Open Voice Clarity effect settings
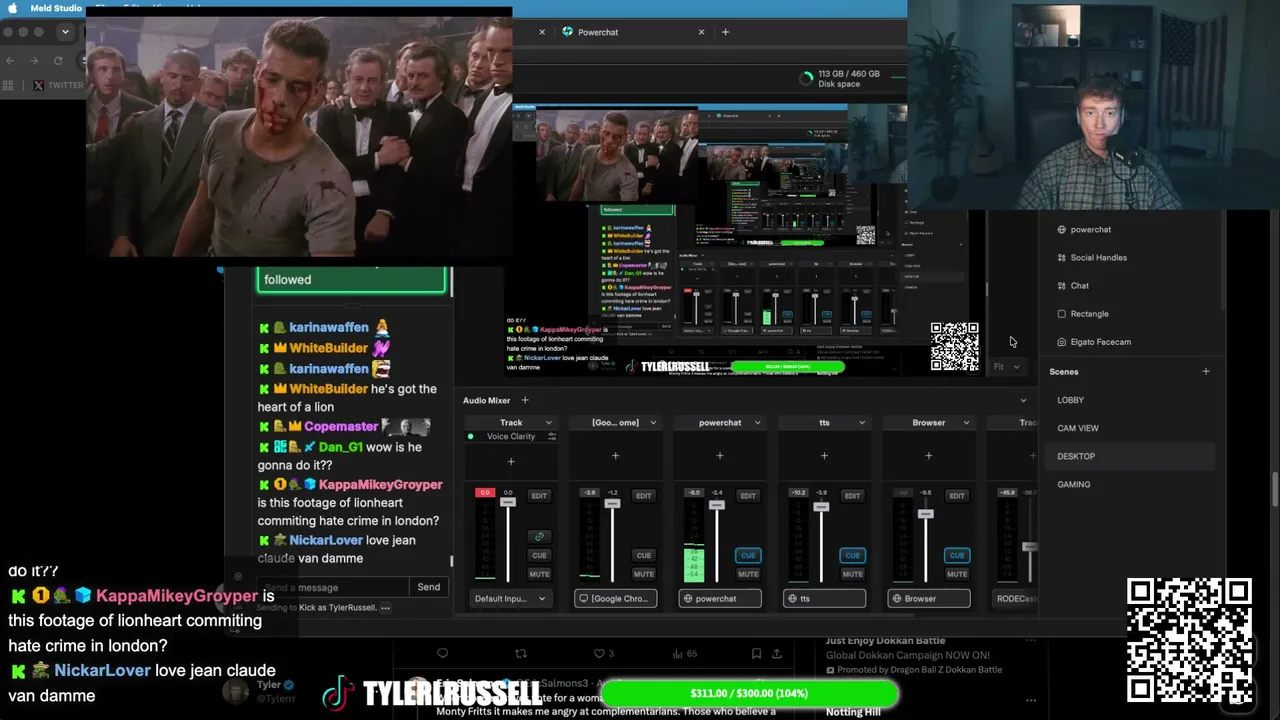1280x720 pixels. (551, 437)
